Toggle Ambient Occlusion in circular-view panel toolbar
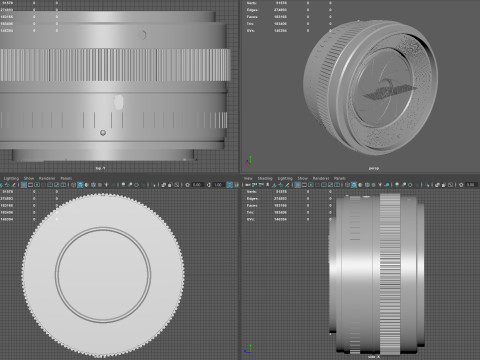The width and height of the screenshot is (480, 360). [x=123, y=184]
